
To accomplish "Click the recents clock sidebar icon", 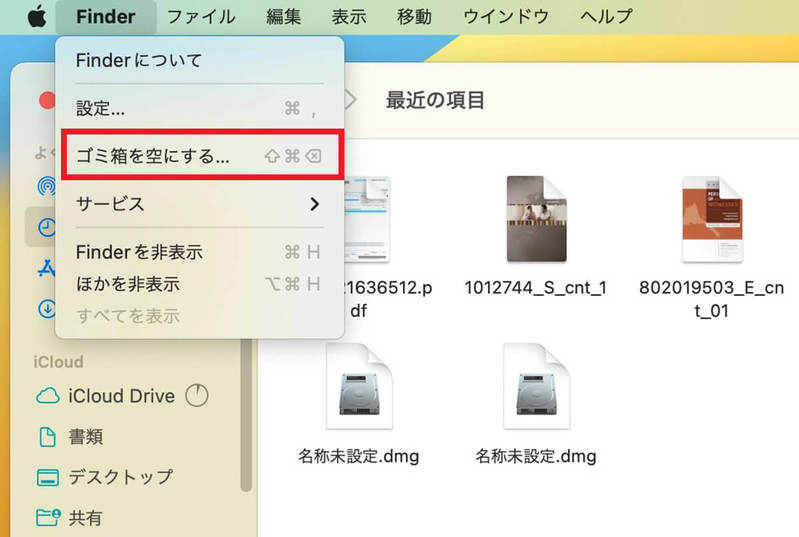I will point(46,227).
